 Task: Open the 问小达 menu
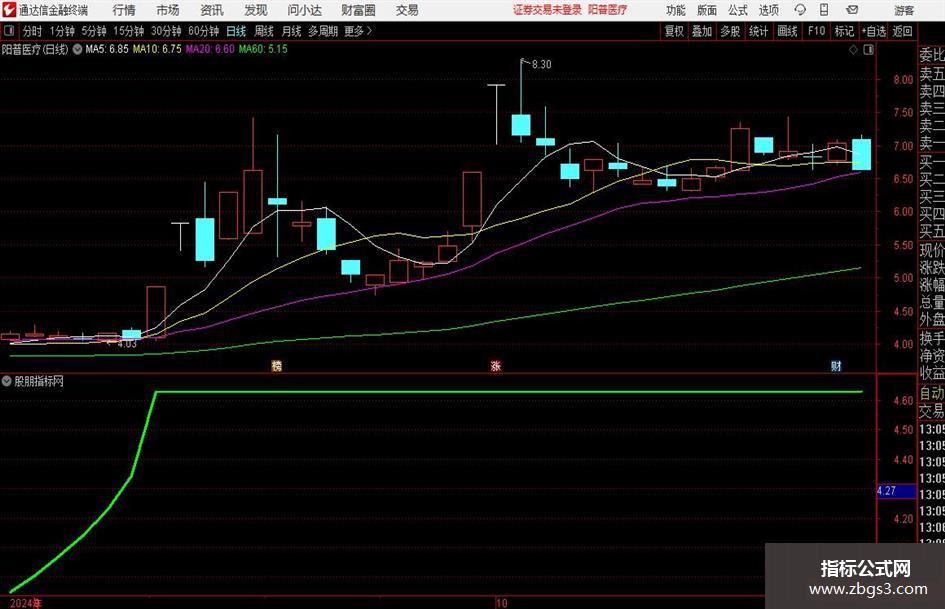tap(304, 10)
